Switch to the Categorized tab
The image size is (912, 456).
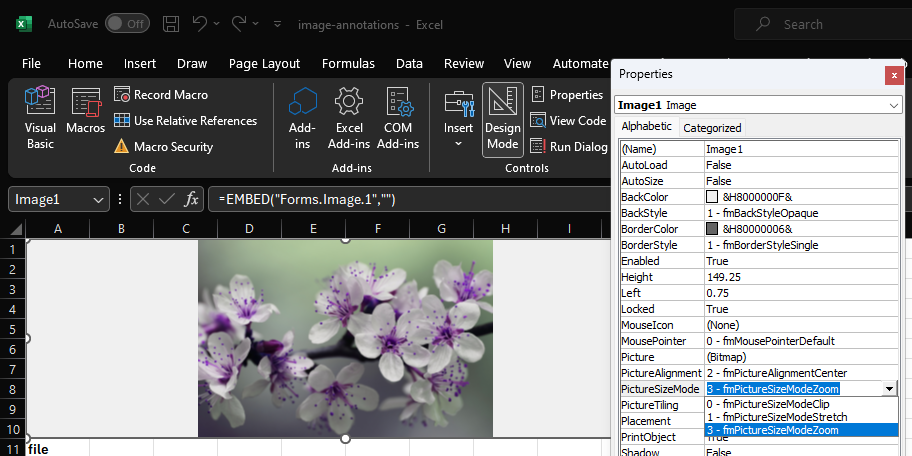712,127
